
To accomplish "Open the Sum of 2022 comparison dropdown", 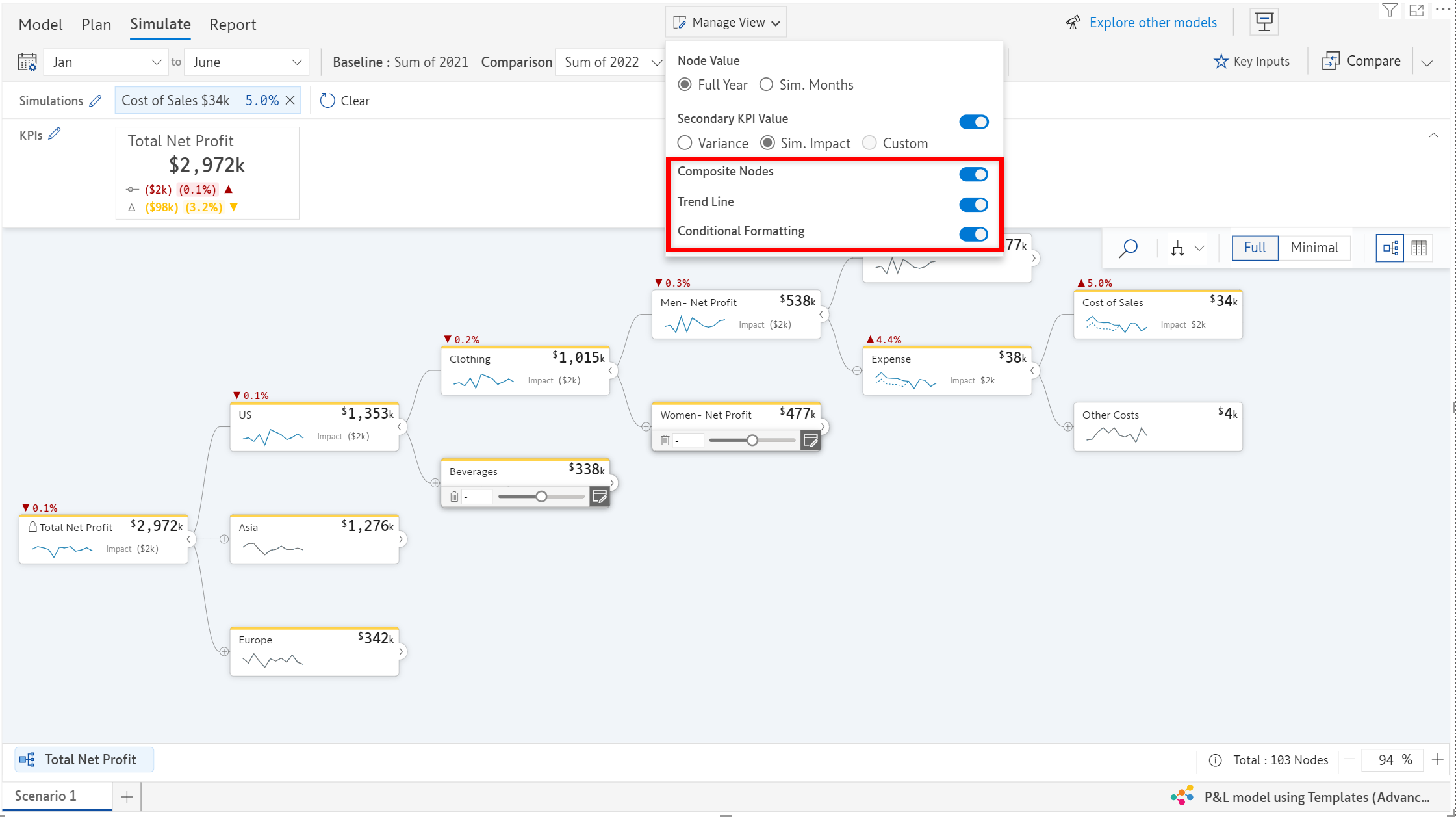I will tap(611, 62).
